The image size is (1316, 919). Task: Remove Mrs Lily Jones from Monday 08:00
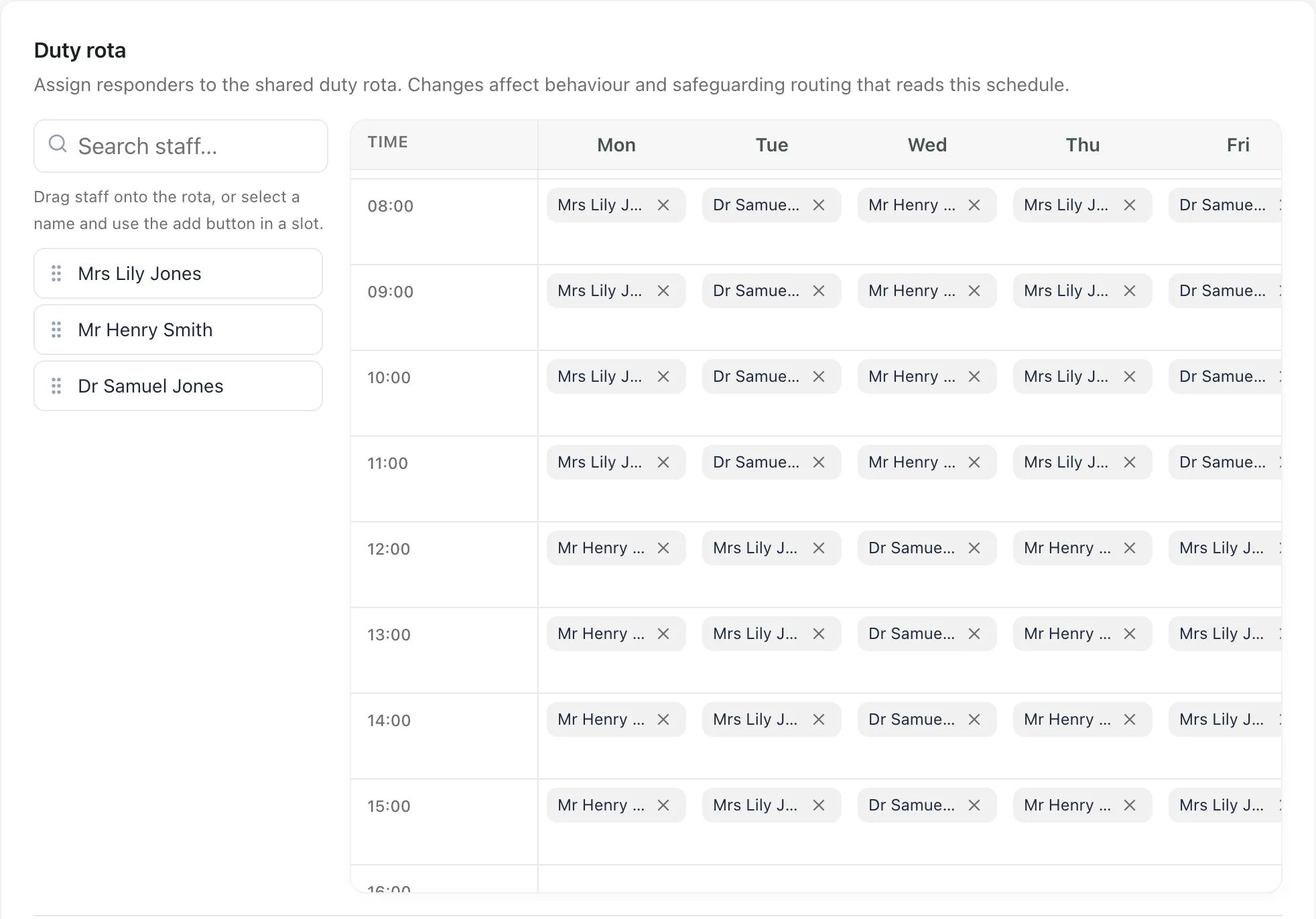click(663, 205)
